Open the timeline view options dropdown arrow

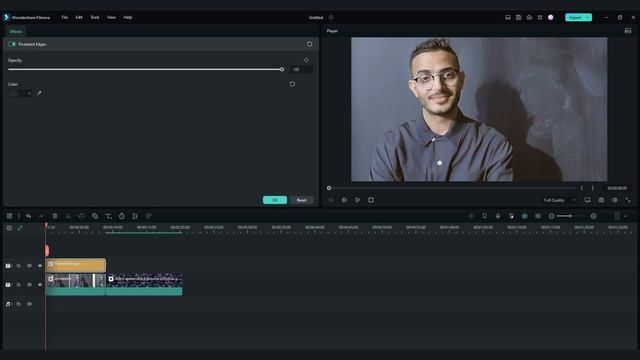pyautogui.click(x=625, y=216)
